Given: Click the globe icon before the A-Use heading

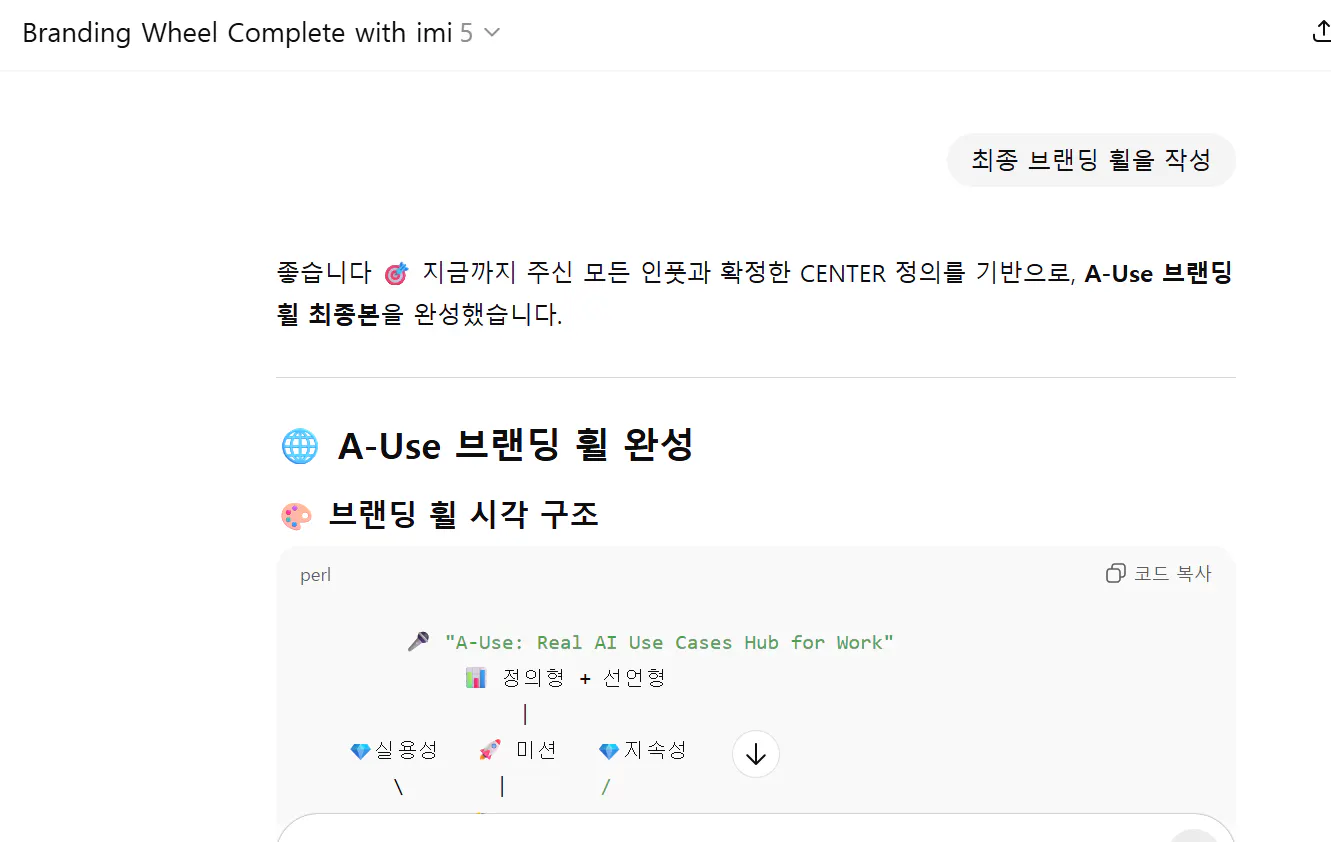Looking at the screenshot, I should [x=297, y=445].
